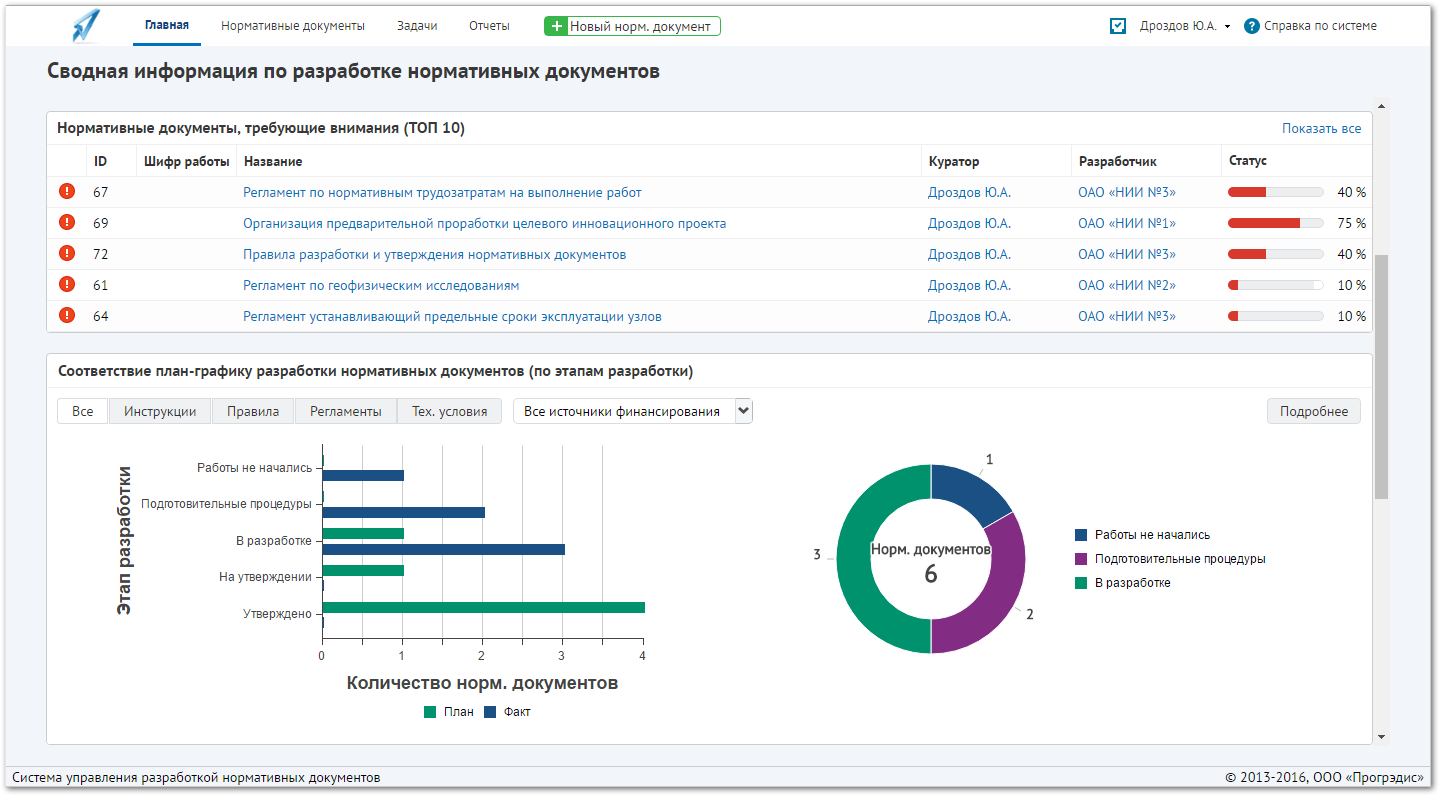Switch to the Отчеты menu
Screen dimensions: 1440x796
[x=489, y=26]
